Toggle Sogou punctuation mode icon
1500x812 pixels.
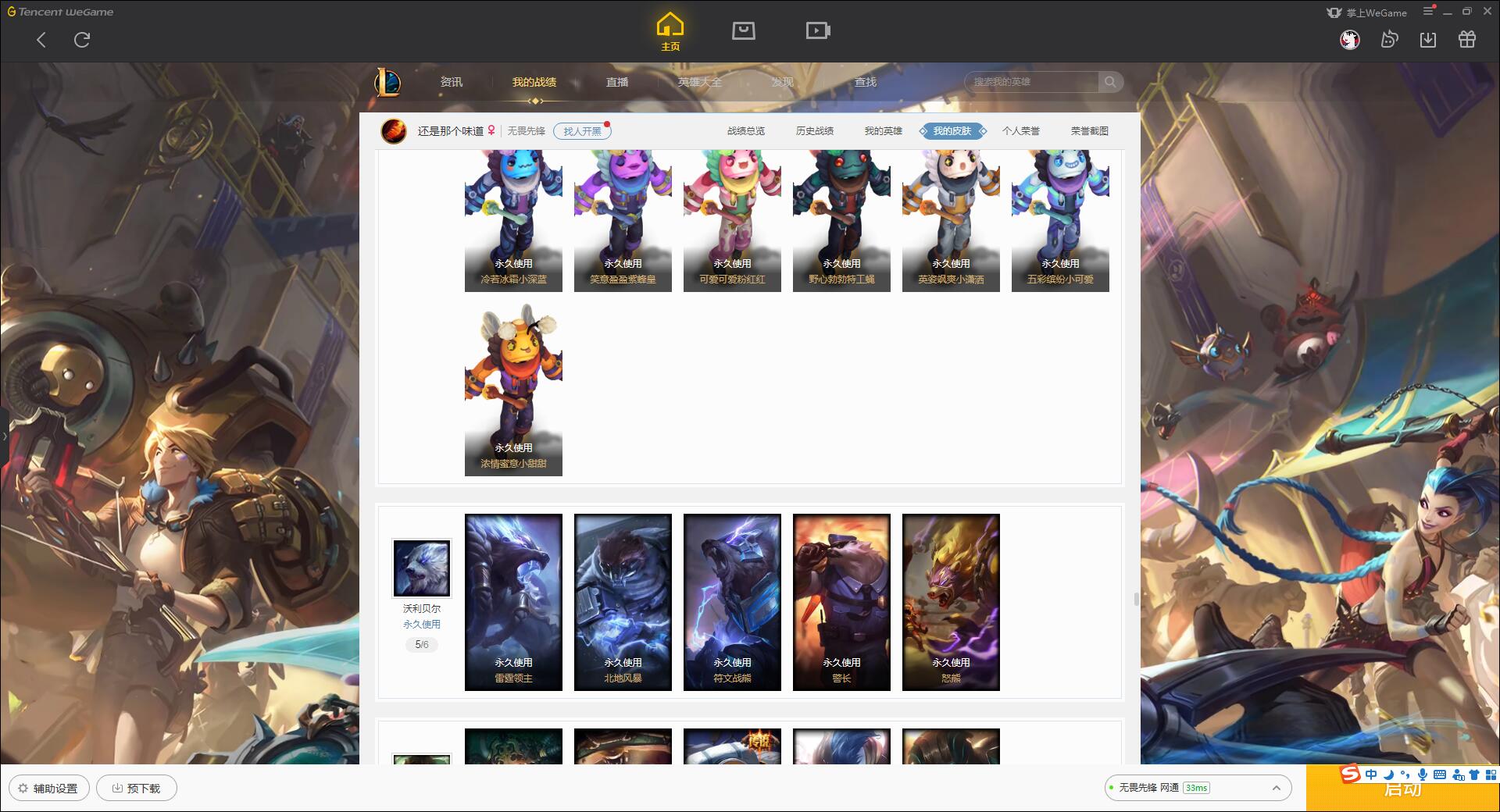(1405, 775)
